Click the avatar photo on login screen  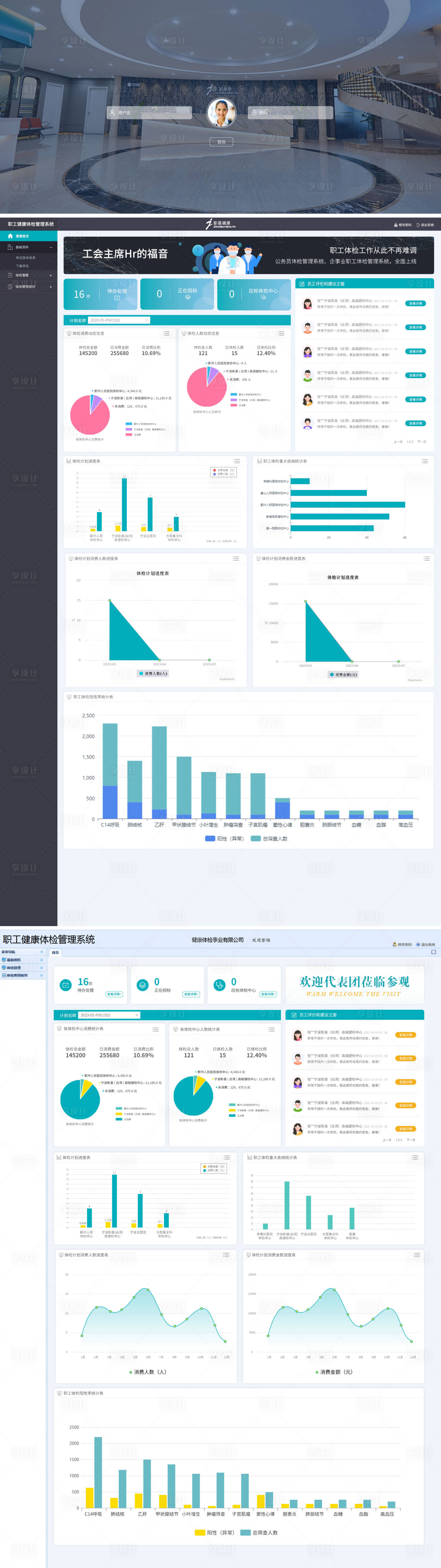(221, 113)
